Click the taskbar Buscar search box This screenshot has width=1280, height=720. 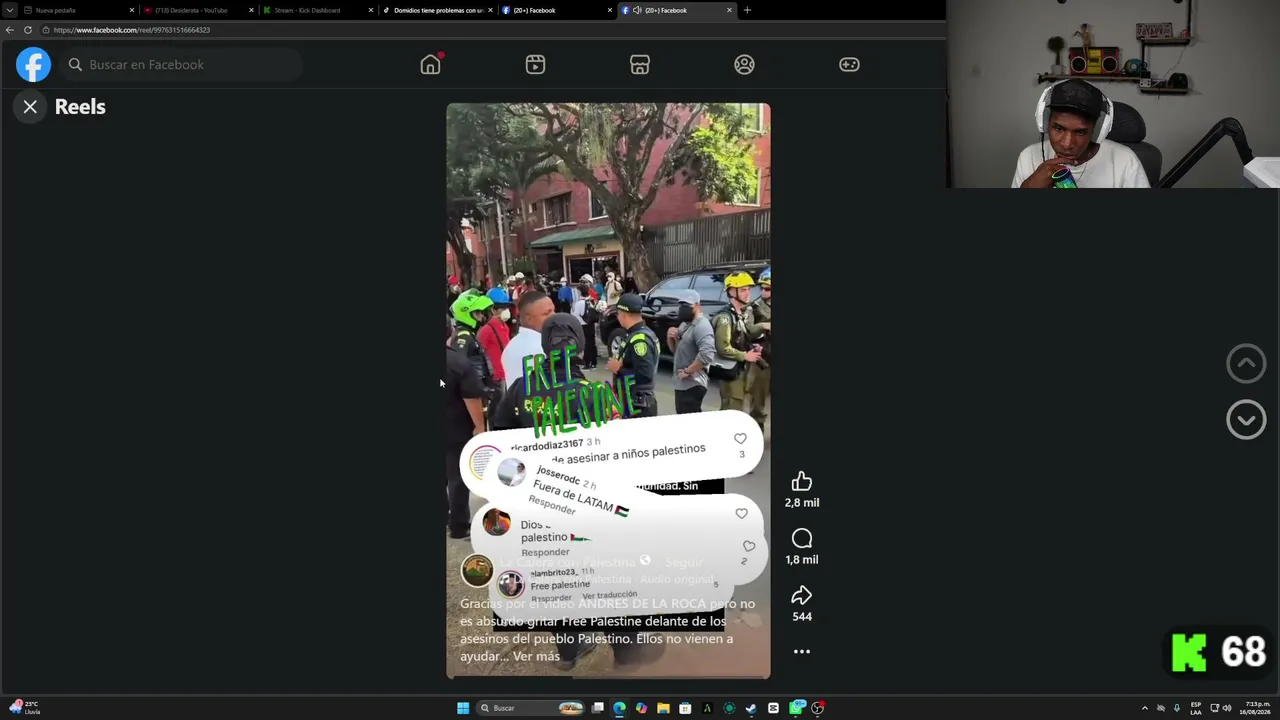pos(530,708)
